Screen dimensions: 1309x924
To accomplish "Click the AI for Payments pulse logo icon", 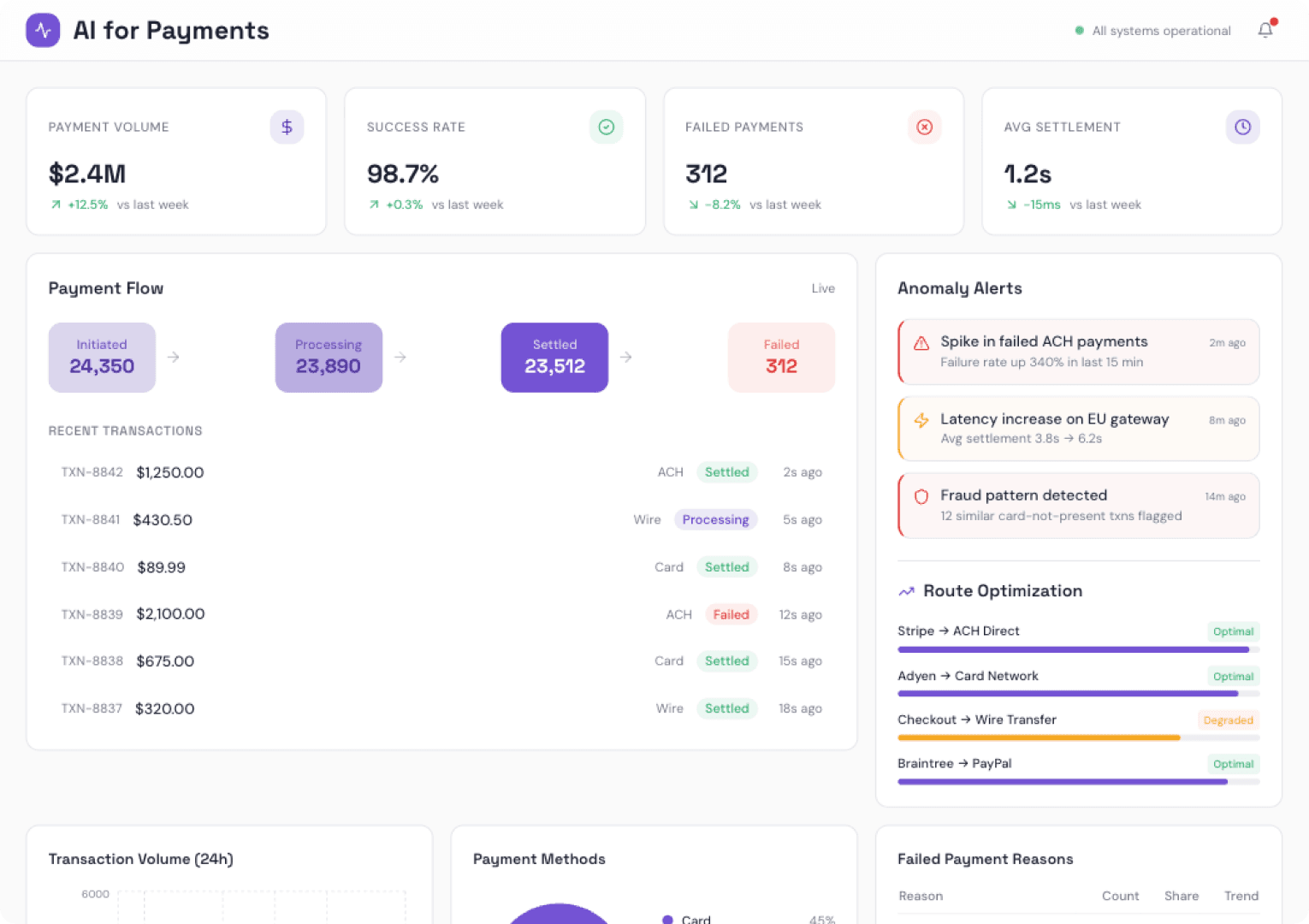I will coord(43,30).
